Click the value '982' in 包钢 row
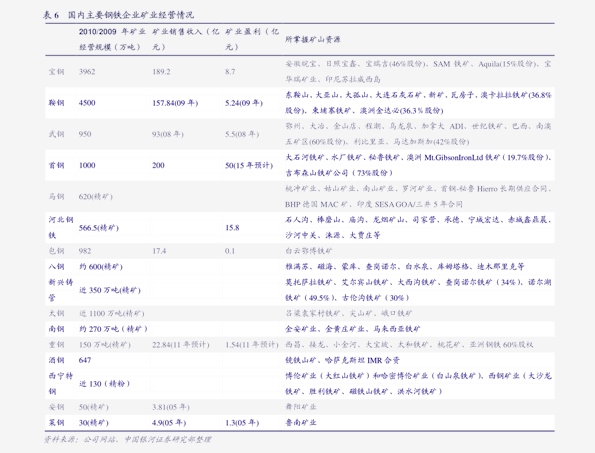The height and width of the screenshot is (453, 595). (85, 251)
